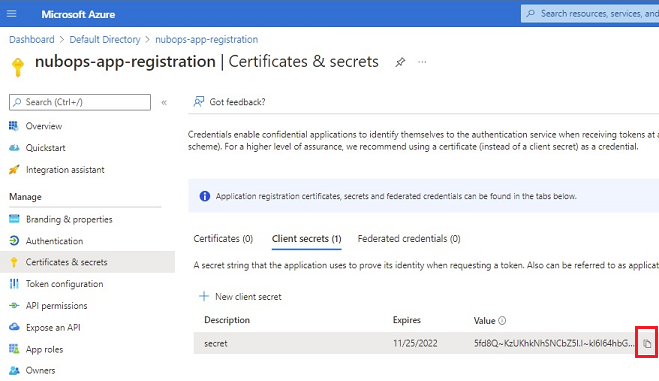Switch to Federated credentials (0) tab

coord(409,239)
